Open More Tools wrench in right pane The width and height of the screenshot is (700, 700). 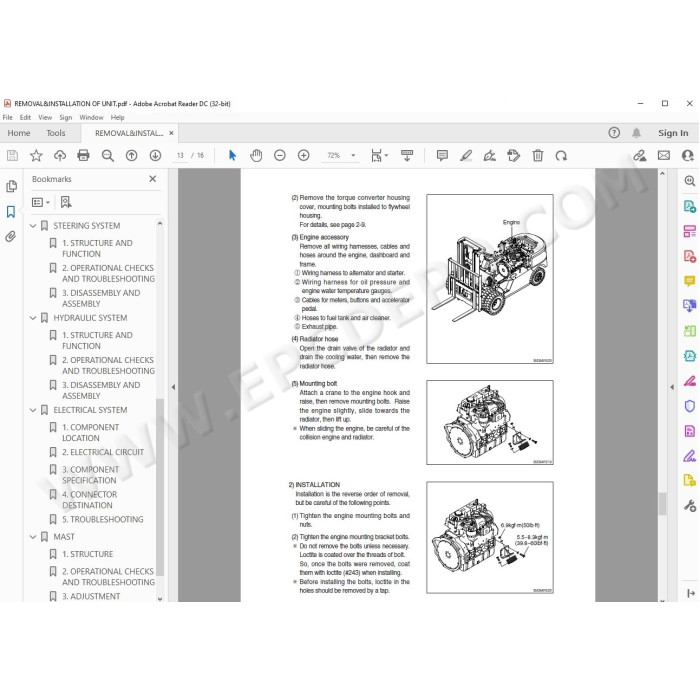pyautogui.click(x=689, y=506)
